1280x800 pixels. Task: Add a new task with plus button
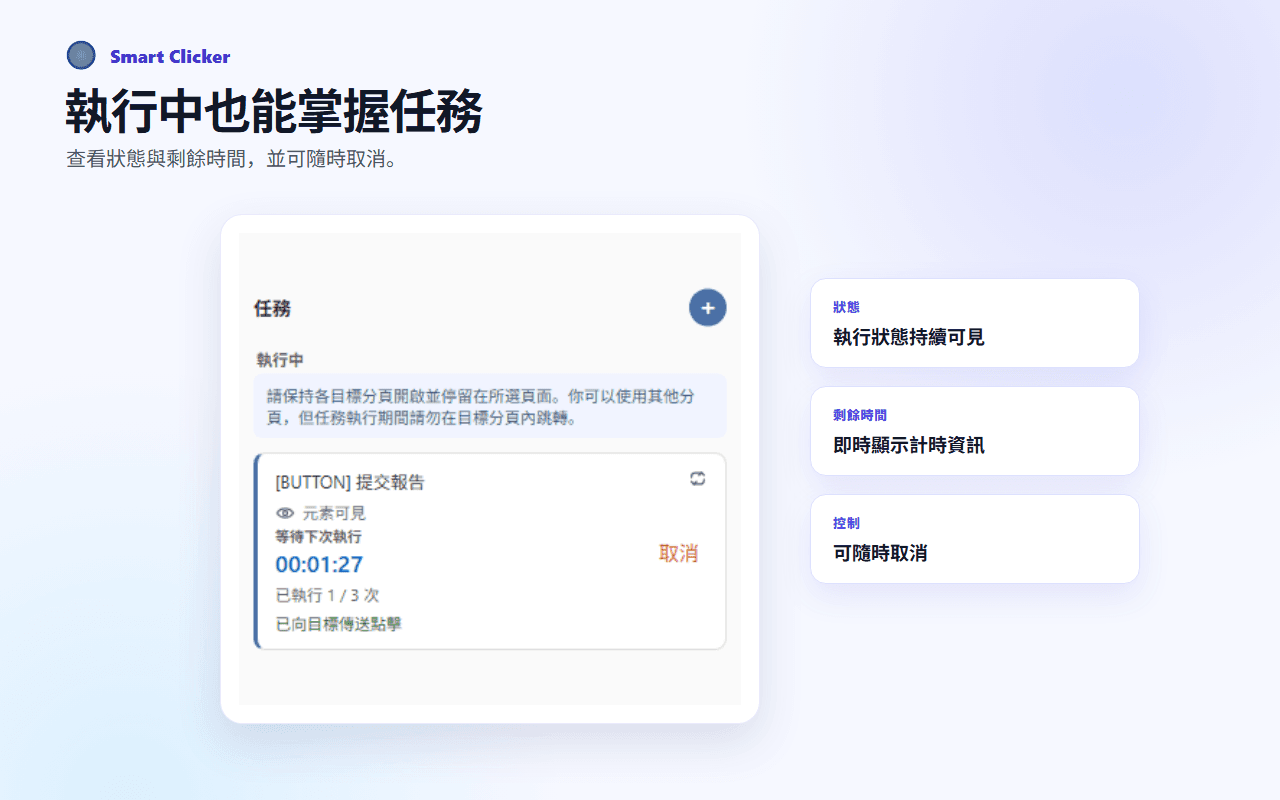point(708,308)
